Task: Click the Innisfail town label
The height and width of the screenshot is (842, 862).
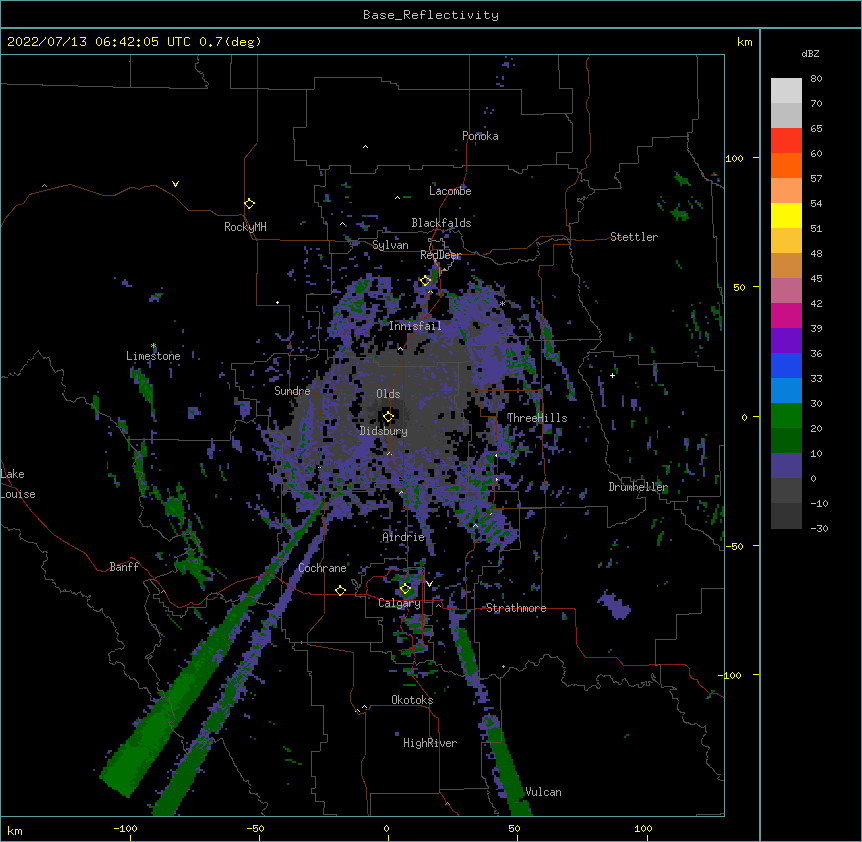Action: (x=415, y=326)
